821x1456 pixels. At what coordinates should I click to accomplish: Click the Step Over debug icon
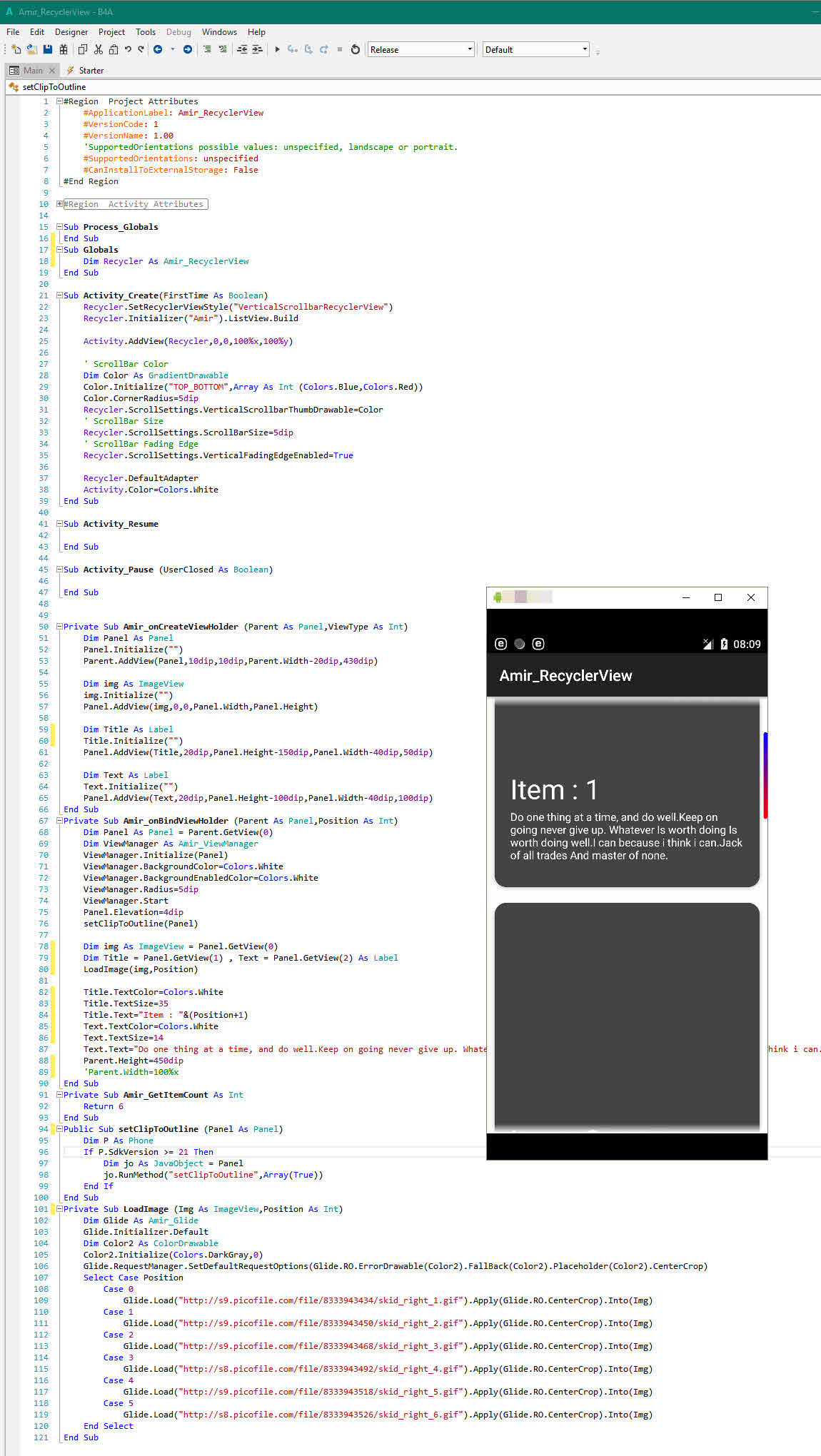tap(308, 49)
